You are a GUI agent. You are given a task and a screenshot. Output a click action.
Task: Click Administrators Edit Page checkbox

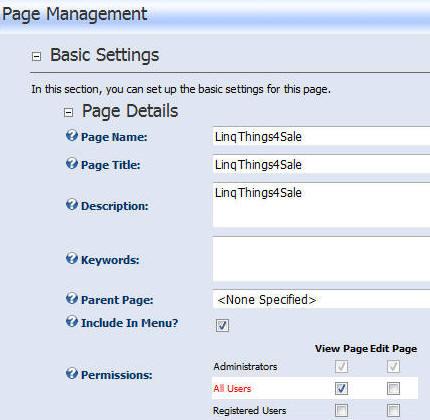[x=393, y=367]
